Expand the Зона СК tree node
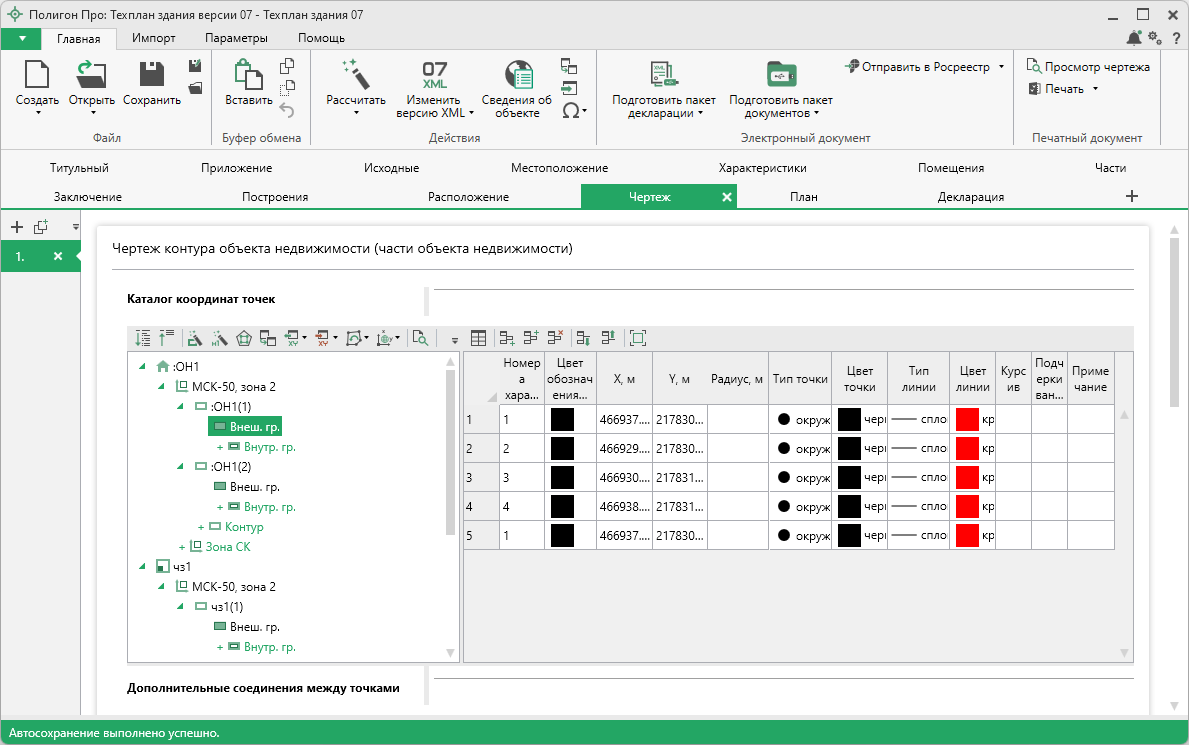 [x=182, y=547]
